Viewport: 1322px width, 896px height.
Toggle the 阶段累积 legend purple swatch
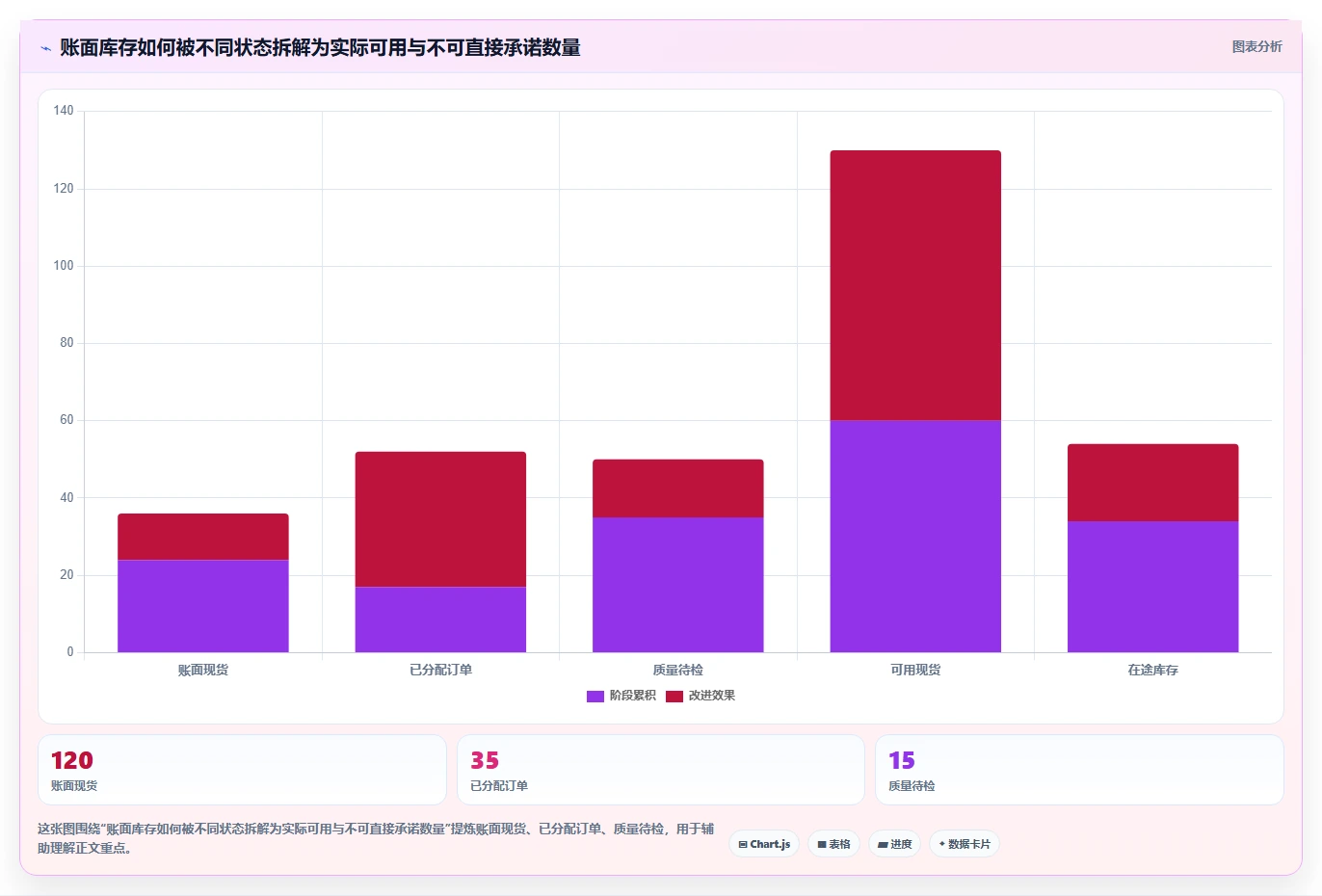[x=595, y=696]
